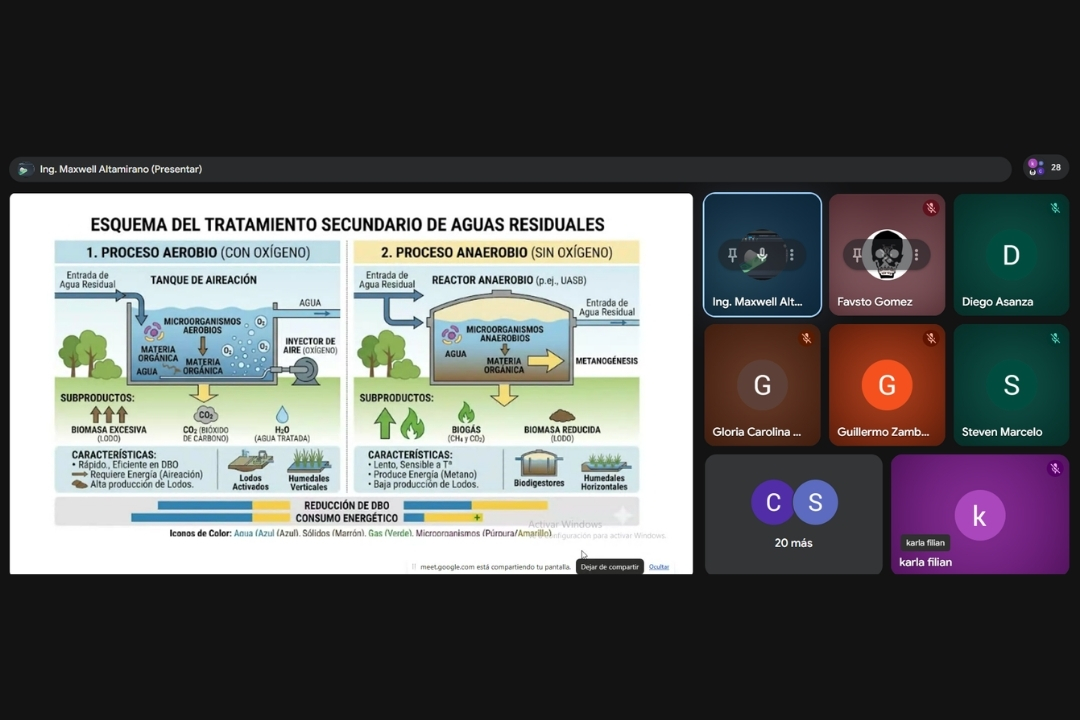This screenshot has height=720, width=1080.
Task: Open the participants list showing 28 people
Action: (x=1046, y=167)
